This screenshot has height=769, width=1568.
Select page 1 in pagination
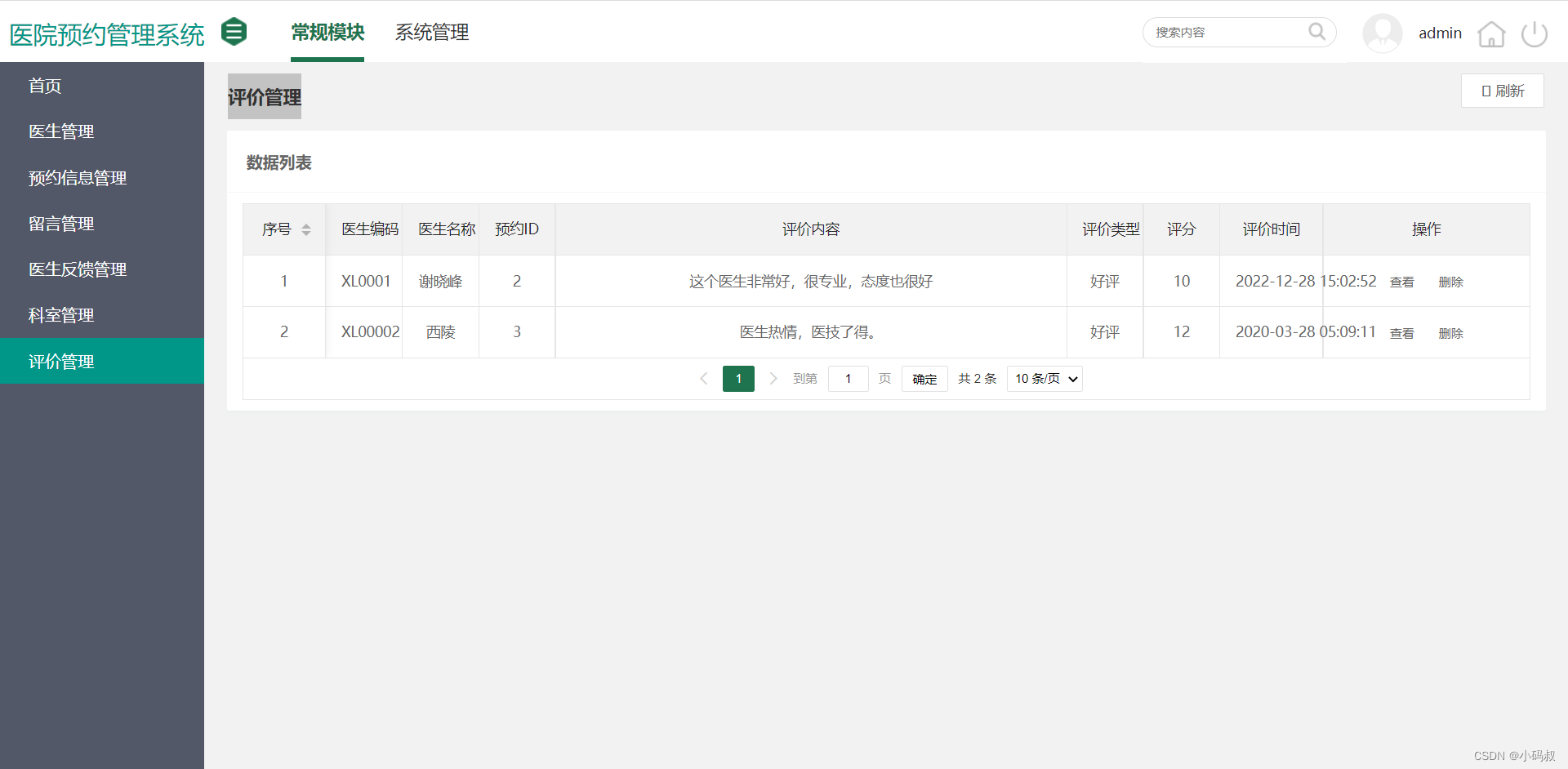pyautogui.click(x=738, y=379)
